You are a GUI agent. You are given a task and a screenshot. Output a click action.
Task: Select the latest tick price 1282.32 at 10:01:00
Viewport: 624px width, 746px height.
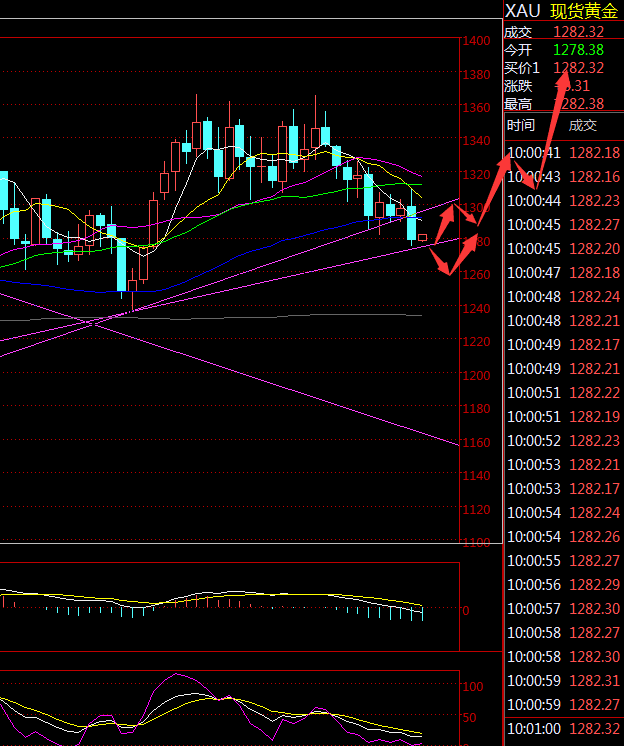(595, 728)
